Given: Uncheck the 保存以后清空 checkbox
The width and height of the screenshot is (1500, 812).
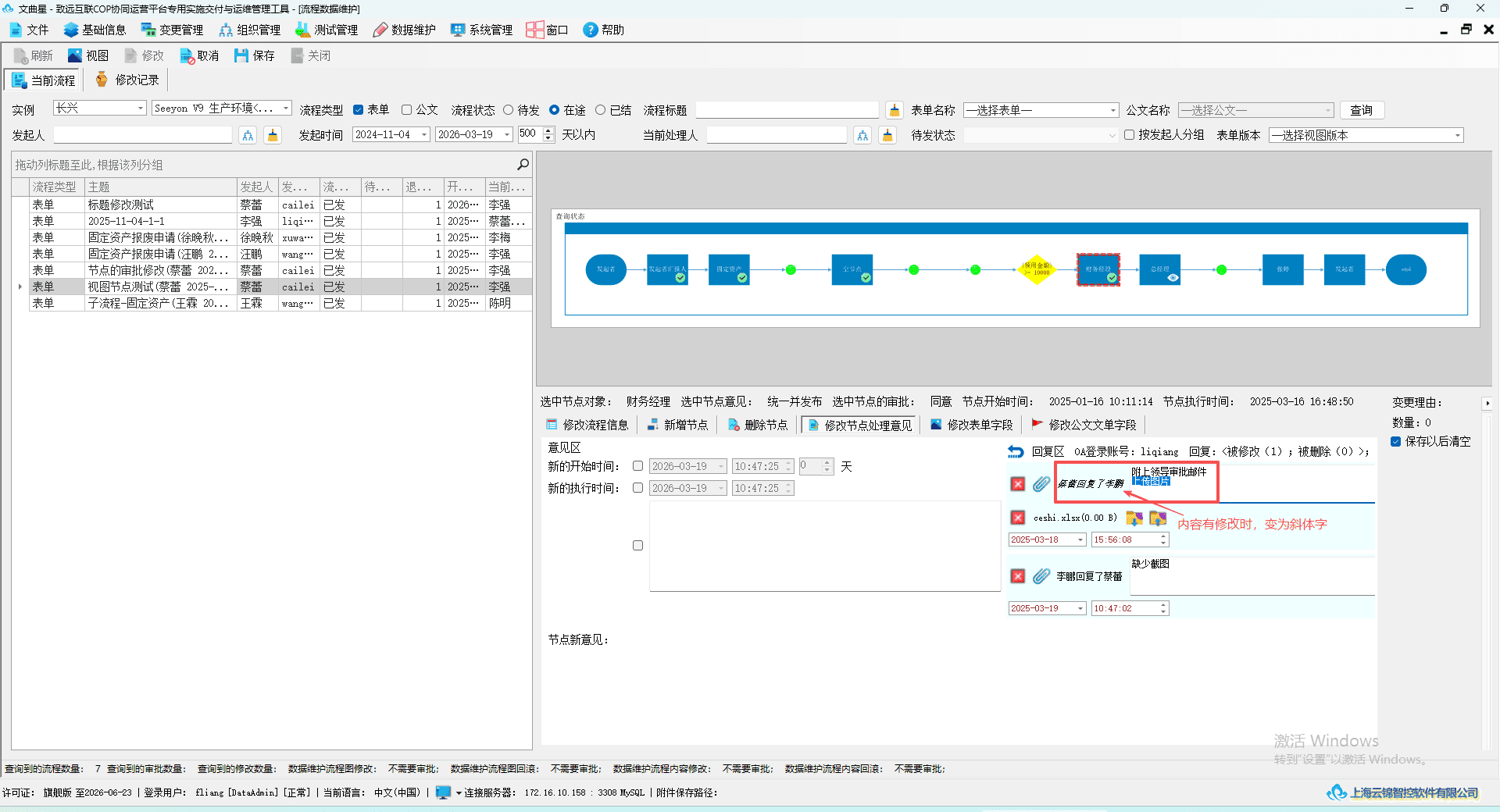Looking at the screenshot, I should tap(1395, 441).
